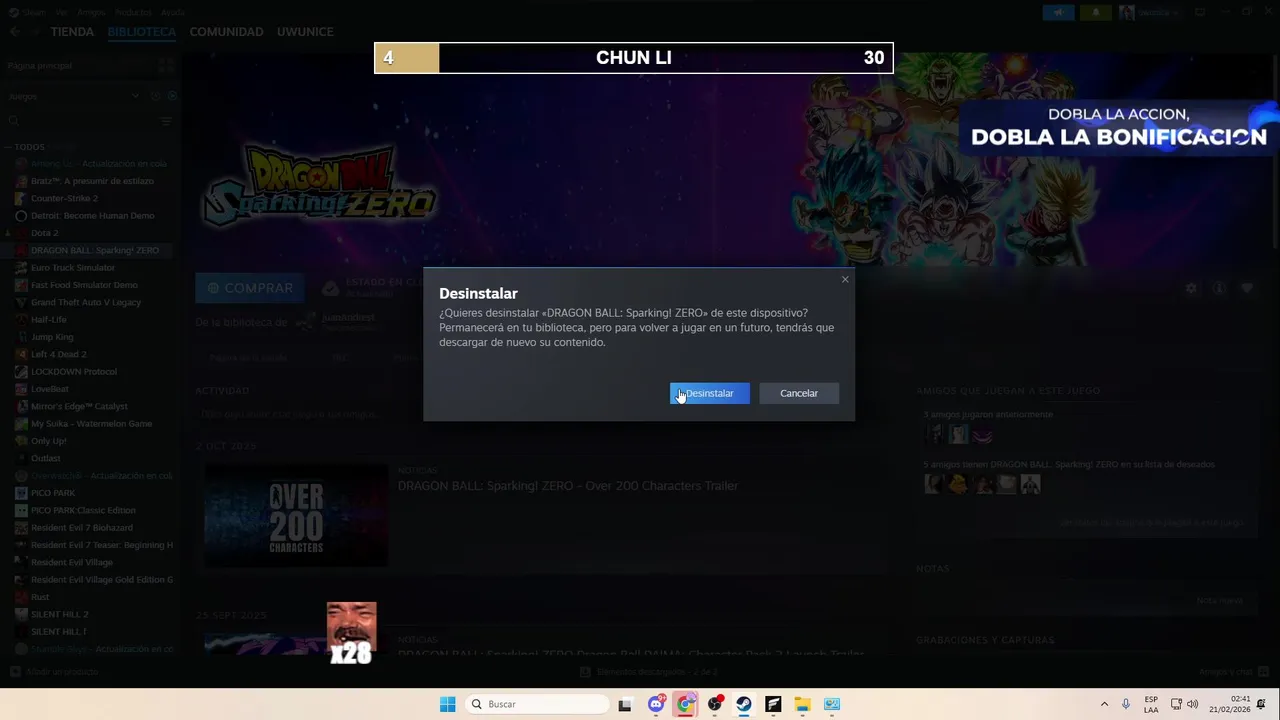Select Left 4 Dead 2

(x=58, y=354)
